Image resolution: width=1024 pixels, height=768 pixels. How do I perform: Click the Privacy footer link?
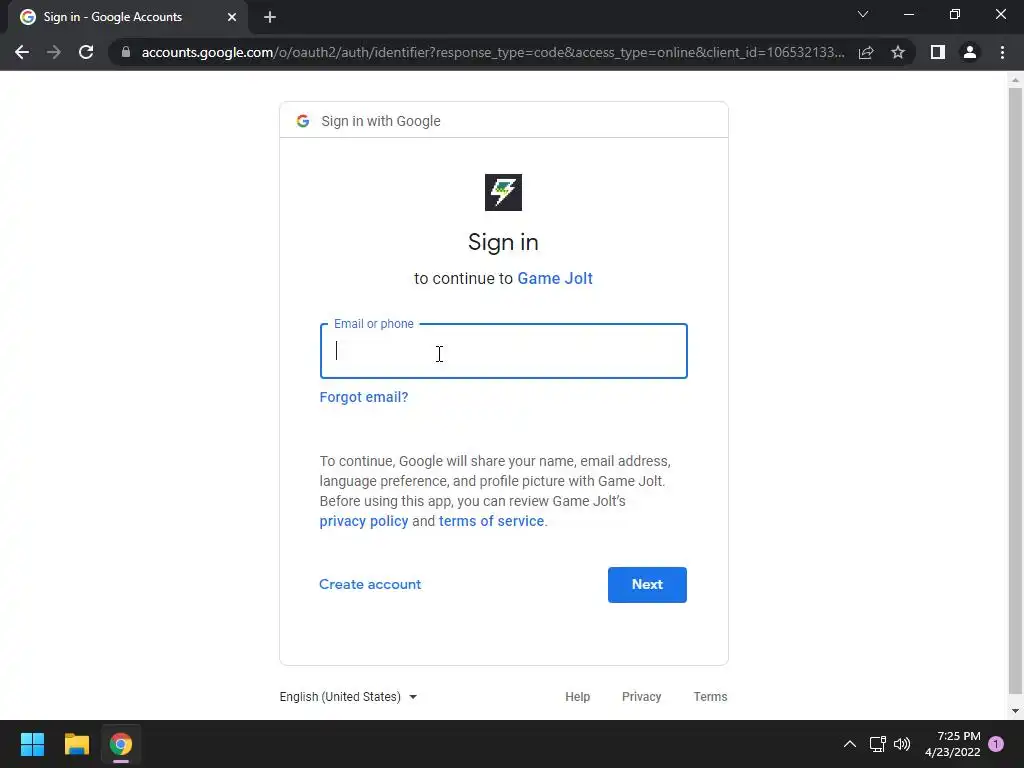(641, 697)
